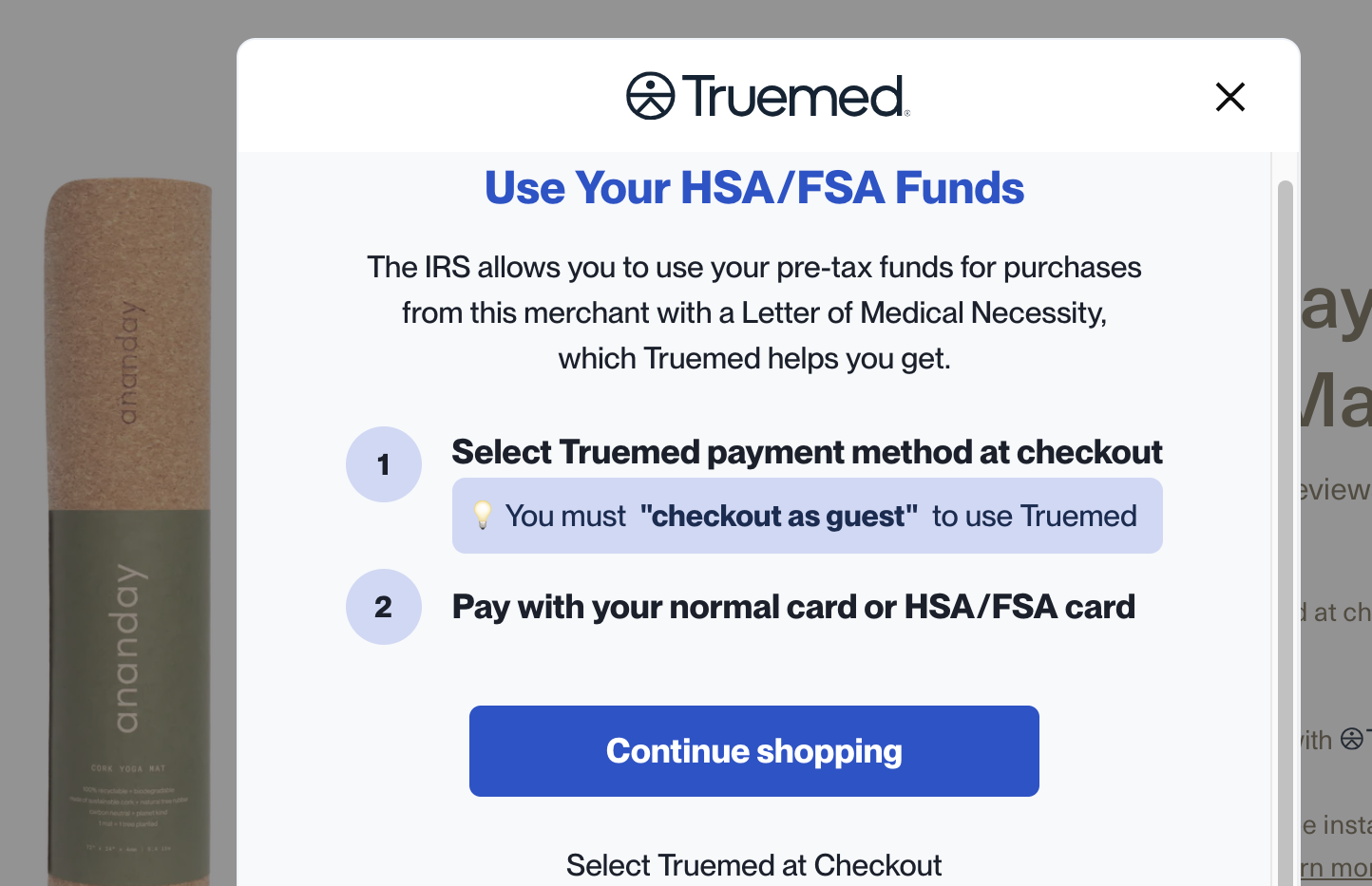The height and width of the screenshot is (886, 1372).
Task: Click the Letter of Medical Necessity paragraph
Action: click(754, 312)
